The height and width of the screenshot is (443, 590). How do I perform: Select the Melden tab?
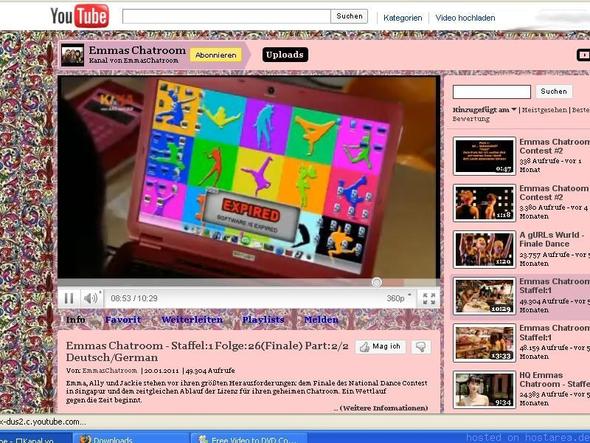pos(321,320)
